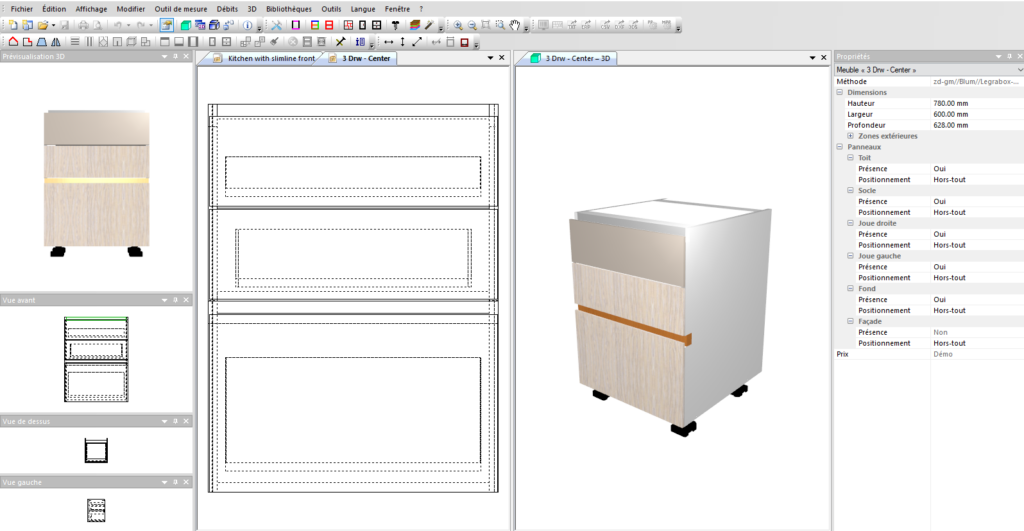The width and height of the screenshot is (1024, 531).
Task: Expand the Zones extérieures node
Action: tap(850, 136)
